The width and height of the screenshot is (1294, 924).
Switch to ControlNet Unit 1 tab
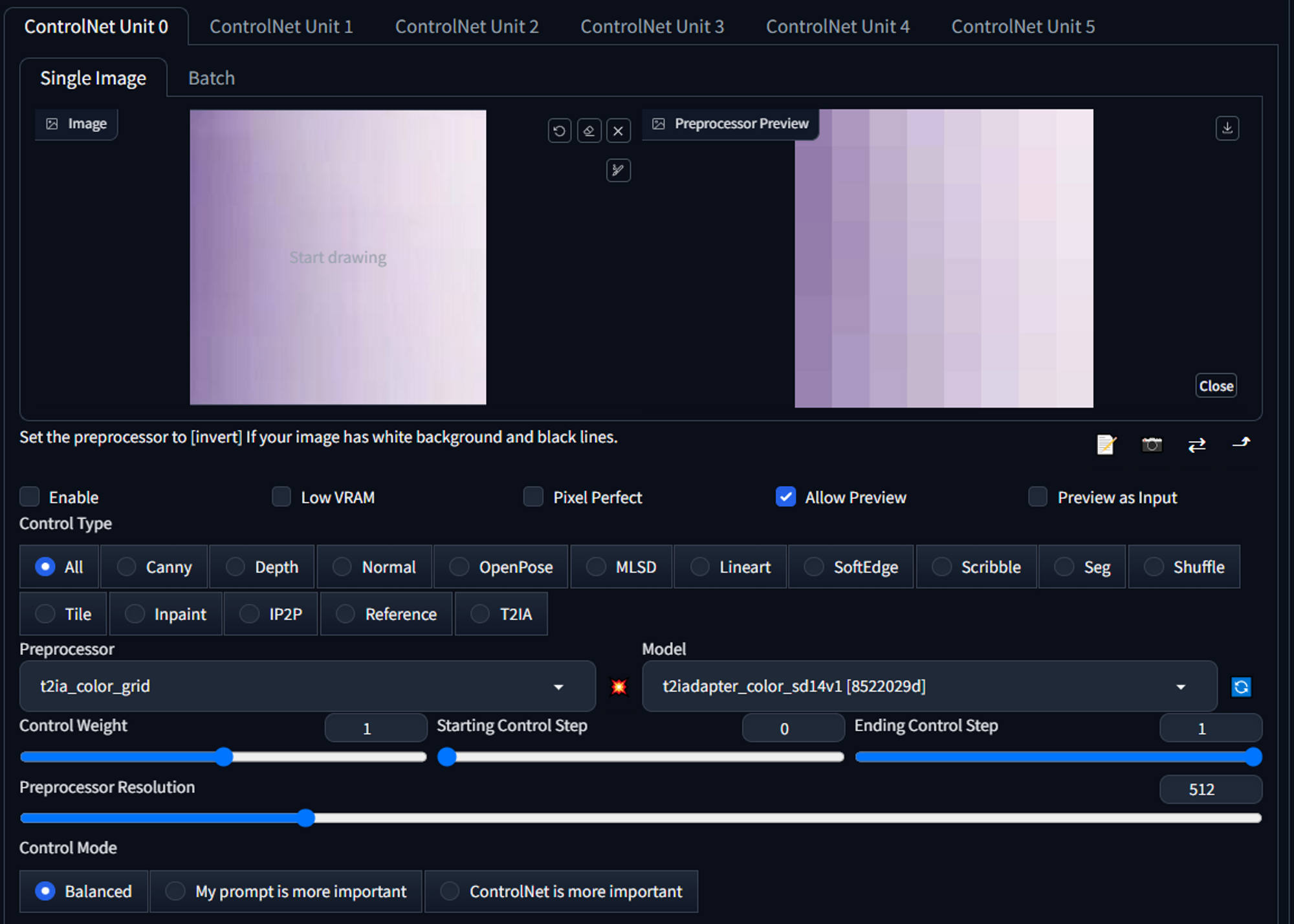[281, 27]
